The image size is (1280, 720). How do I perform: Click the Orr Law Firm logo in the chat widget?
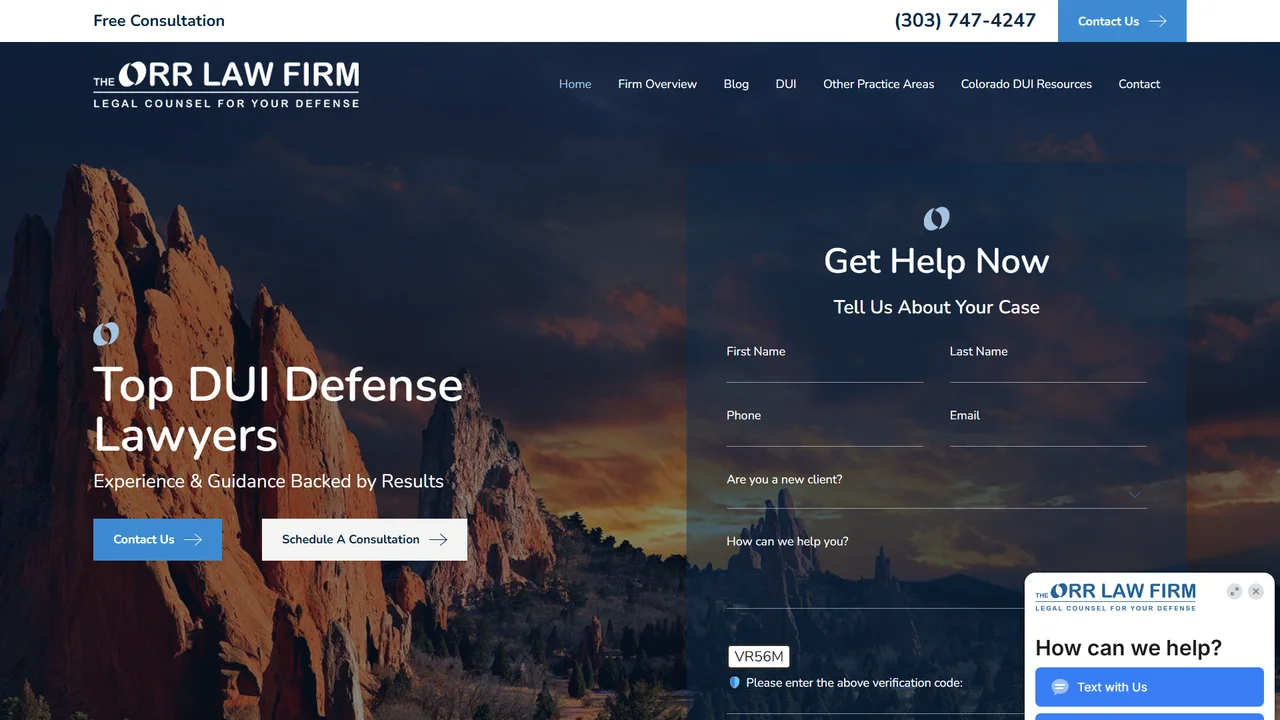[x=1115, y=596]
